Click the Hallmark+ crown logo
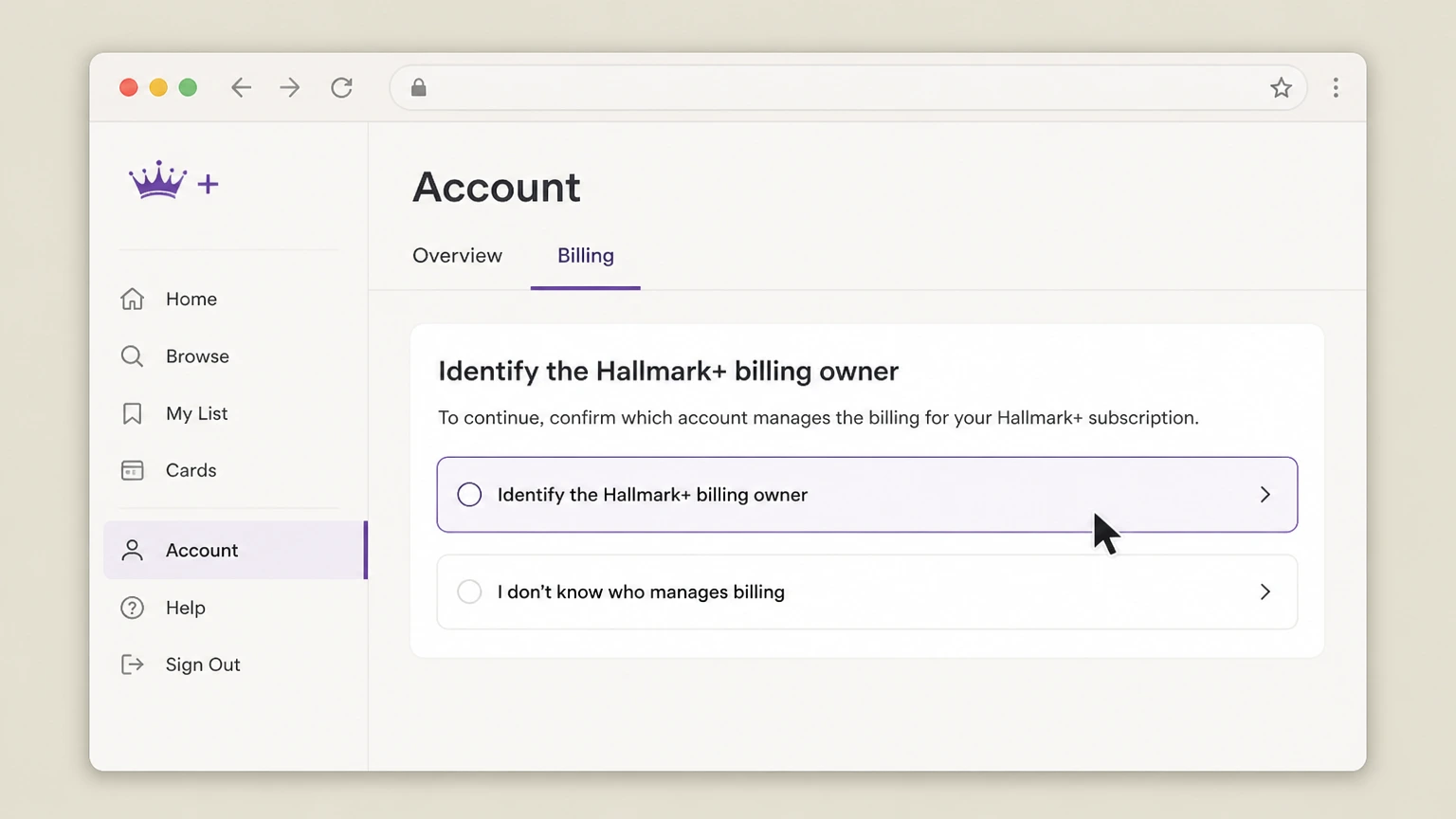The image size is (1456, 819). point(174,180)
